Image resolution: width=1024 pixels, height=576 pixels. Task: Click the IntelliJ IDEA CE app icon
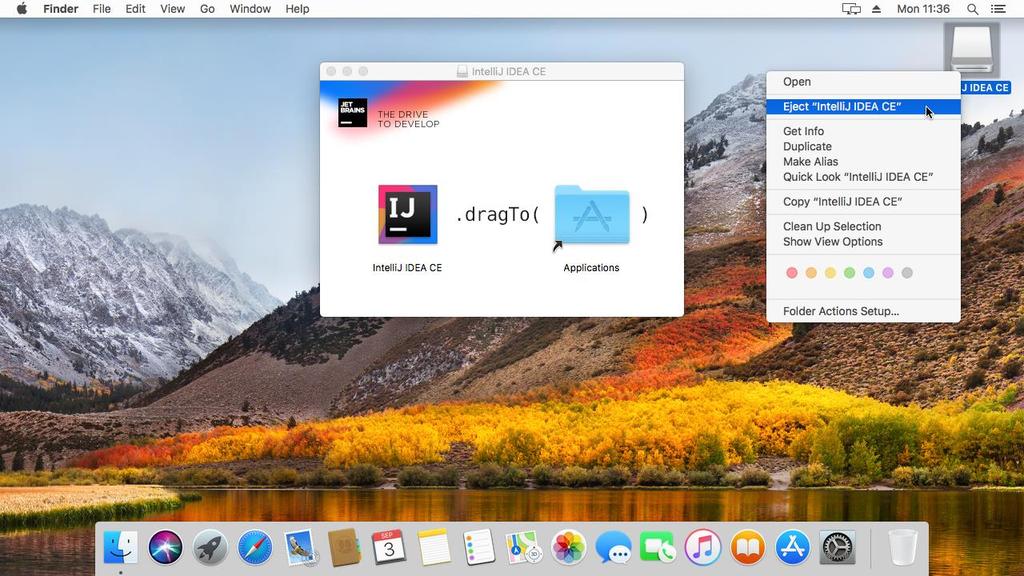408,214
